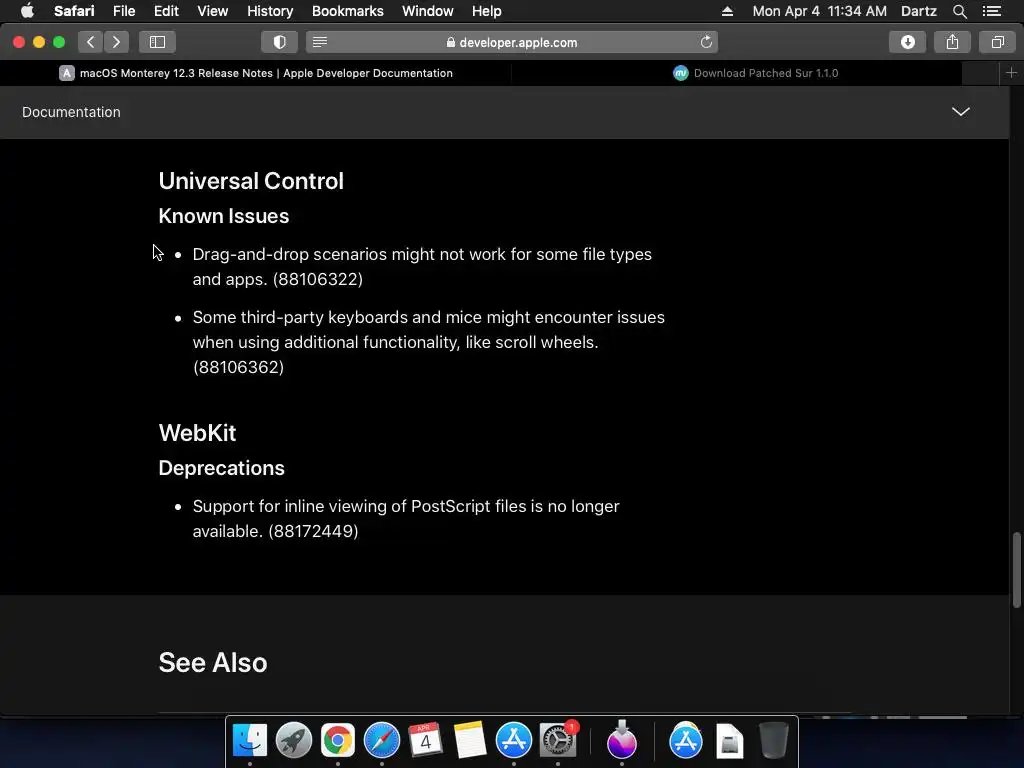Open the File menu
Image resolution: width=1024 pixels, height=768 pixels.
(x=124, y=11)
